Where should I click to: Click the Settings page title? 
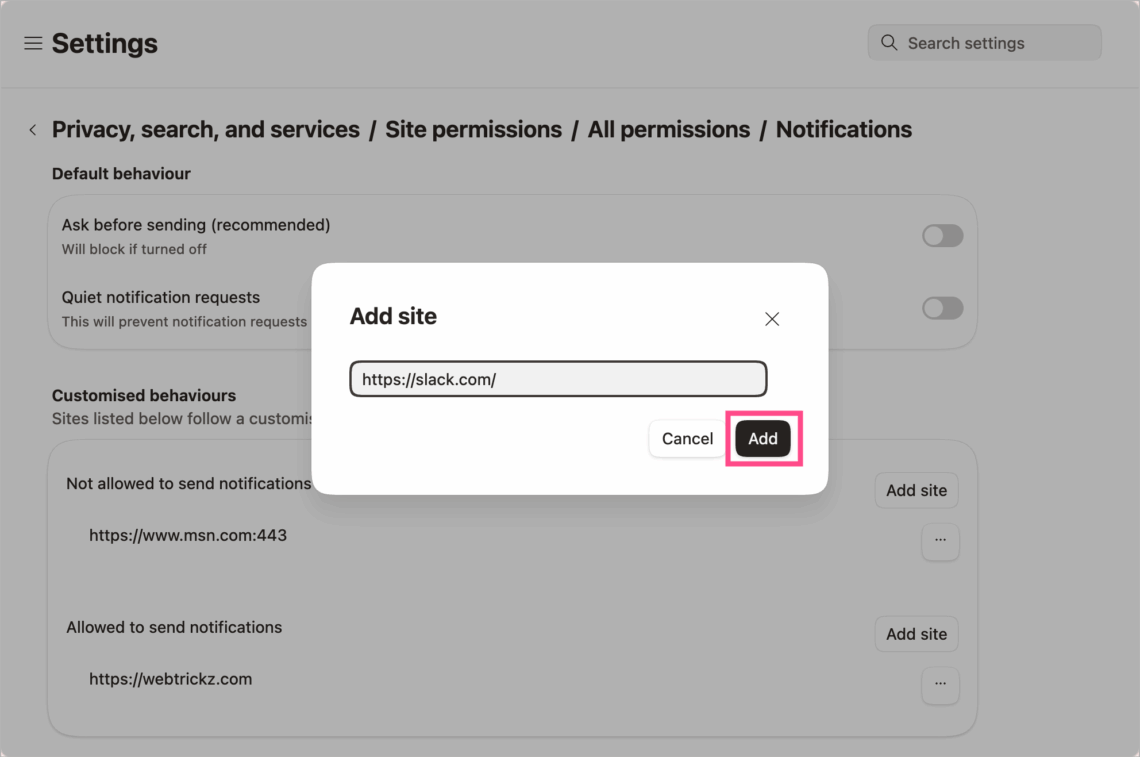click(x=105, y=44)
